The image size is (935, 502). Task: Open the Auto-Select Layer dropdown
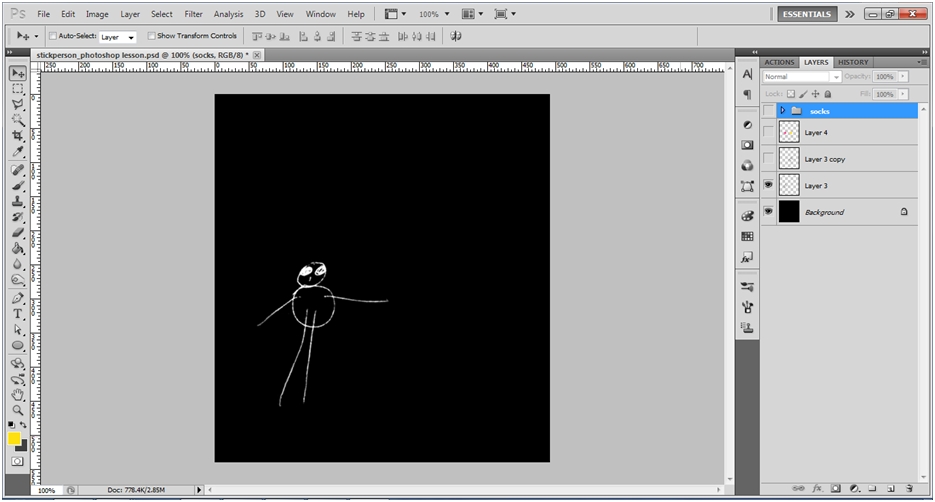[x=117, y=37]
